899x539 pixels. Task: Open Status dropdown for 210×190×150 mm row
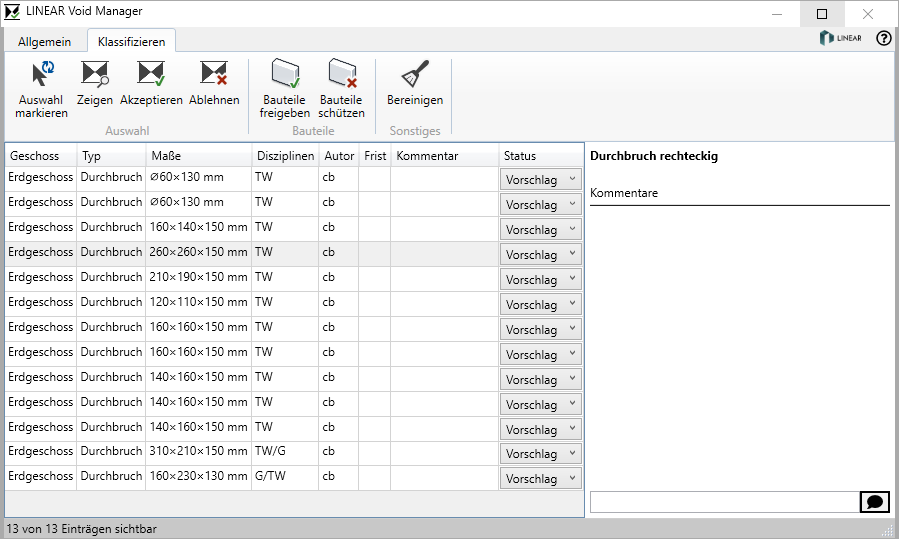tap(541, 279)
